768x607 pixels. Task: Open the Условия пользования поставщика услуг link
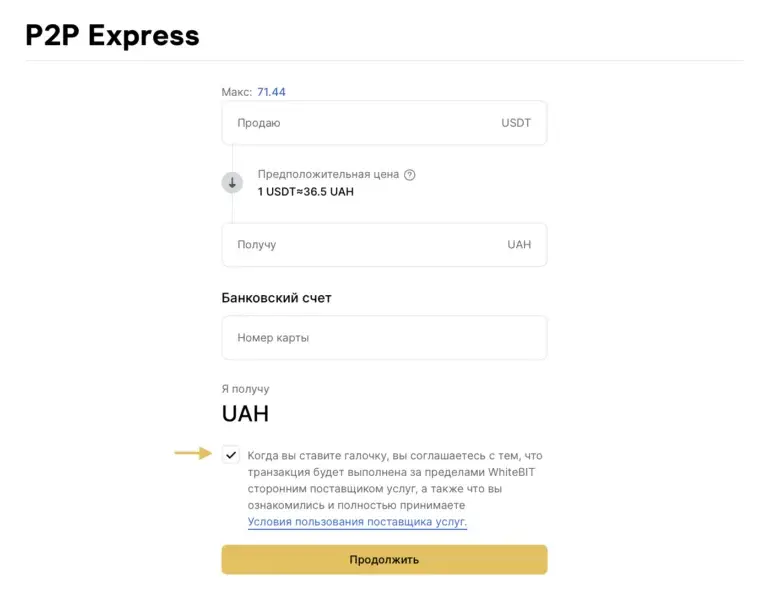[x=357, y=522]
